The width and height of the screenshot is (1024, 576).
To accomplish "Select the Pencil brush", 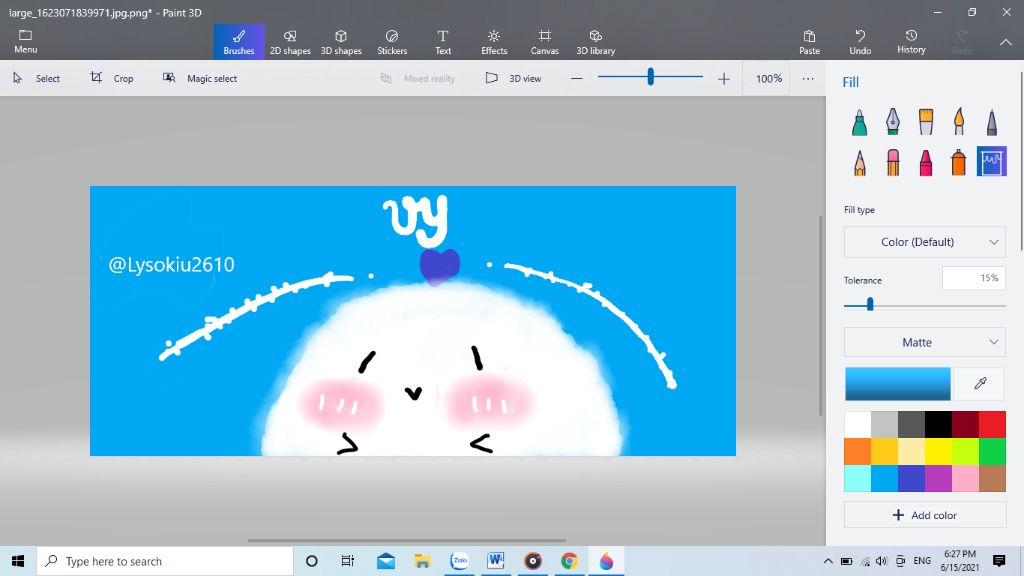I will click(x=859, y=162).
